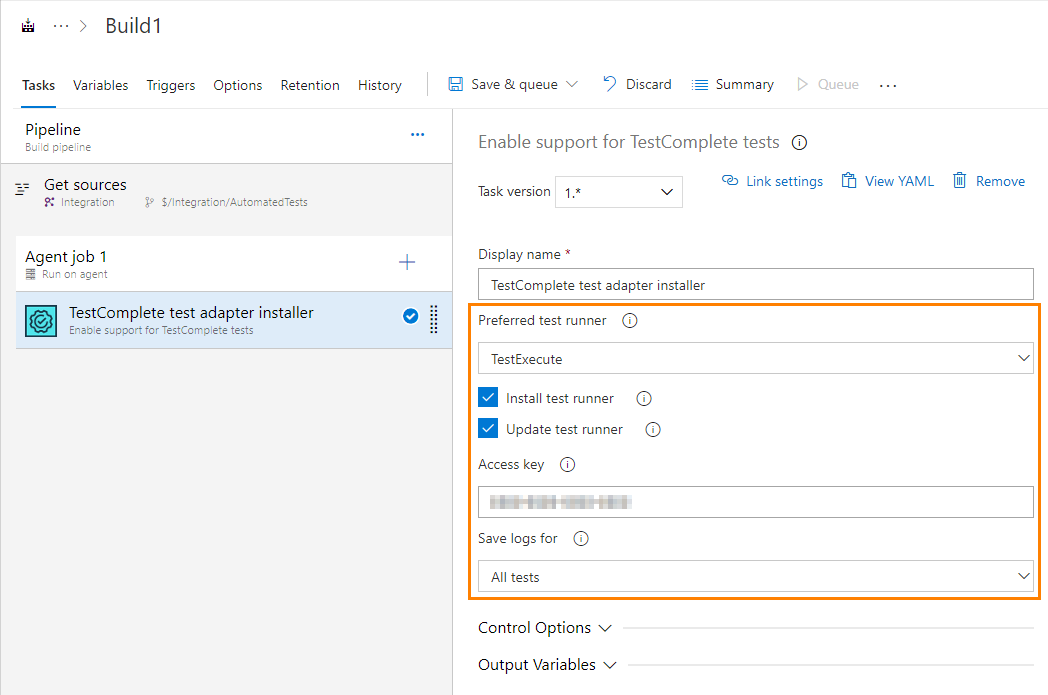Switch to the Retention tab
The image size is (1048, 695).
310,86
